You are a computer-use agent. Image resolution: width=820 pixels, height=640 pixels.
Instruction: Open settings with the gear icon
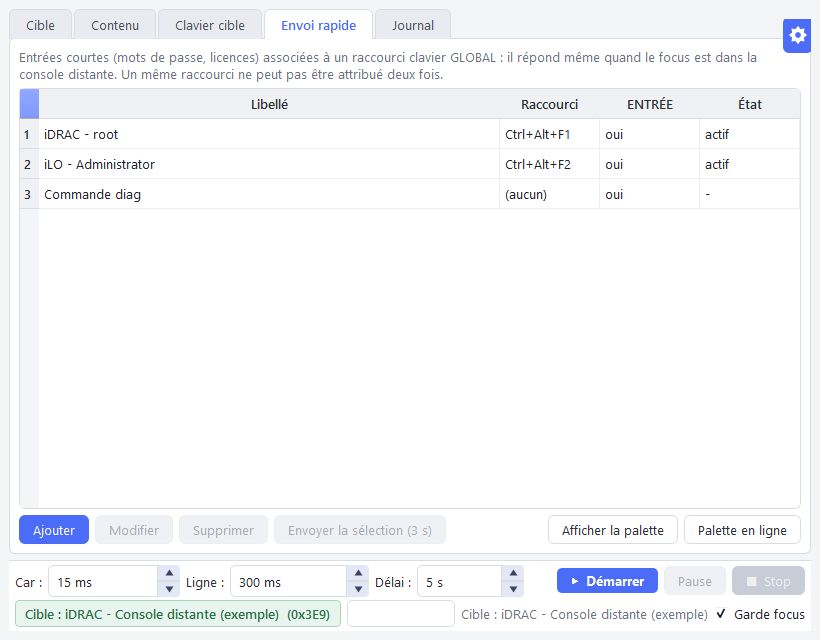pyautogui.click(x=797, y=36)
